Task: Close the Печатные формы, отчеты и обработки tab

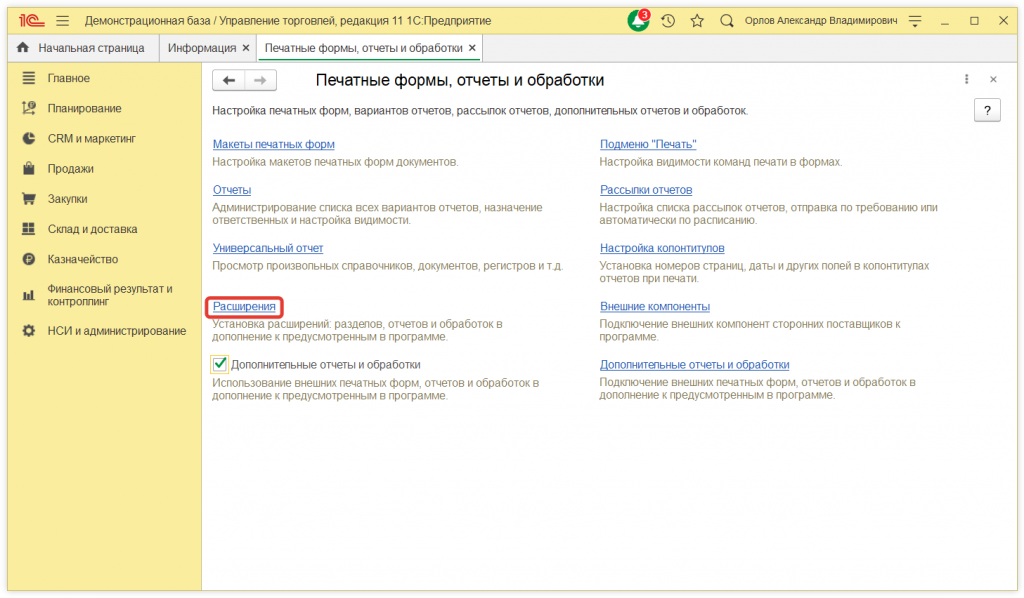Action: 472,48
